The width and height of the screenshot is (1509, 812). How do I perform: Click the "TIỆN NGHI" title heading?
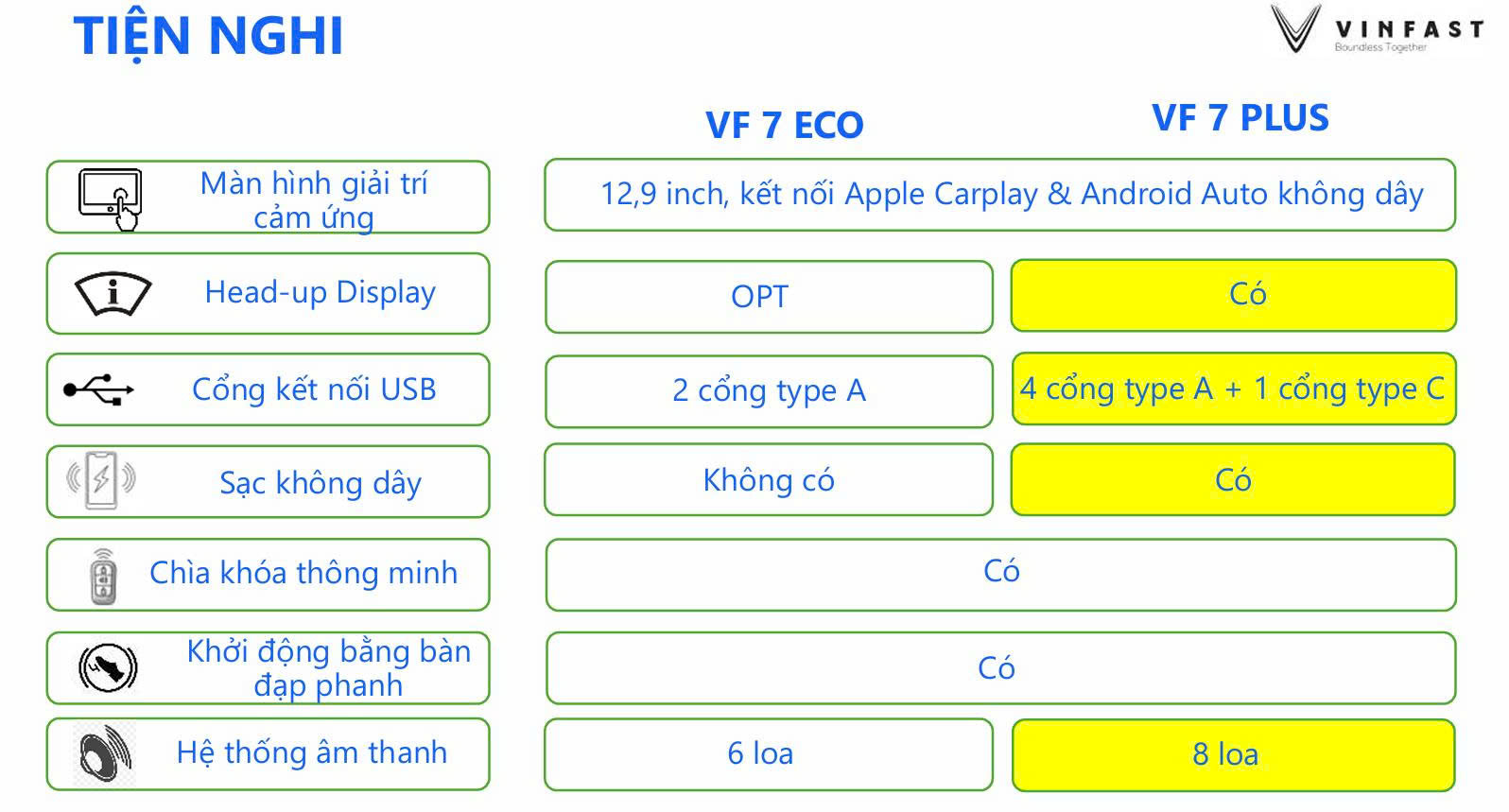[208, 36]
